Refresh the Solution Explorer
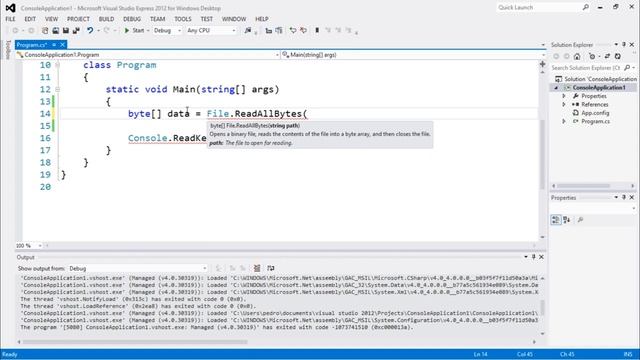640x360 pixels. click(x=618, y=56)
